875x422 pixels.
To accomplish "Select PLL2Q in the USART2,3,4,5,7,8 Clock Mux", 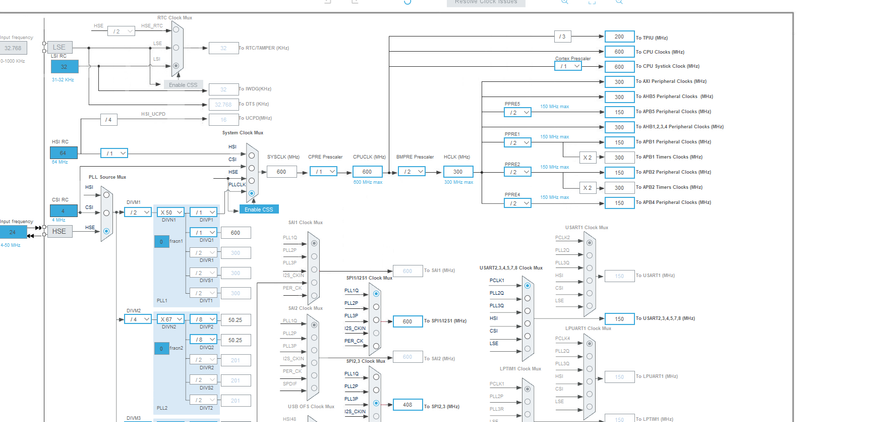I will pyautogui.click(x=527, y=298).
